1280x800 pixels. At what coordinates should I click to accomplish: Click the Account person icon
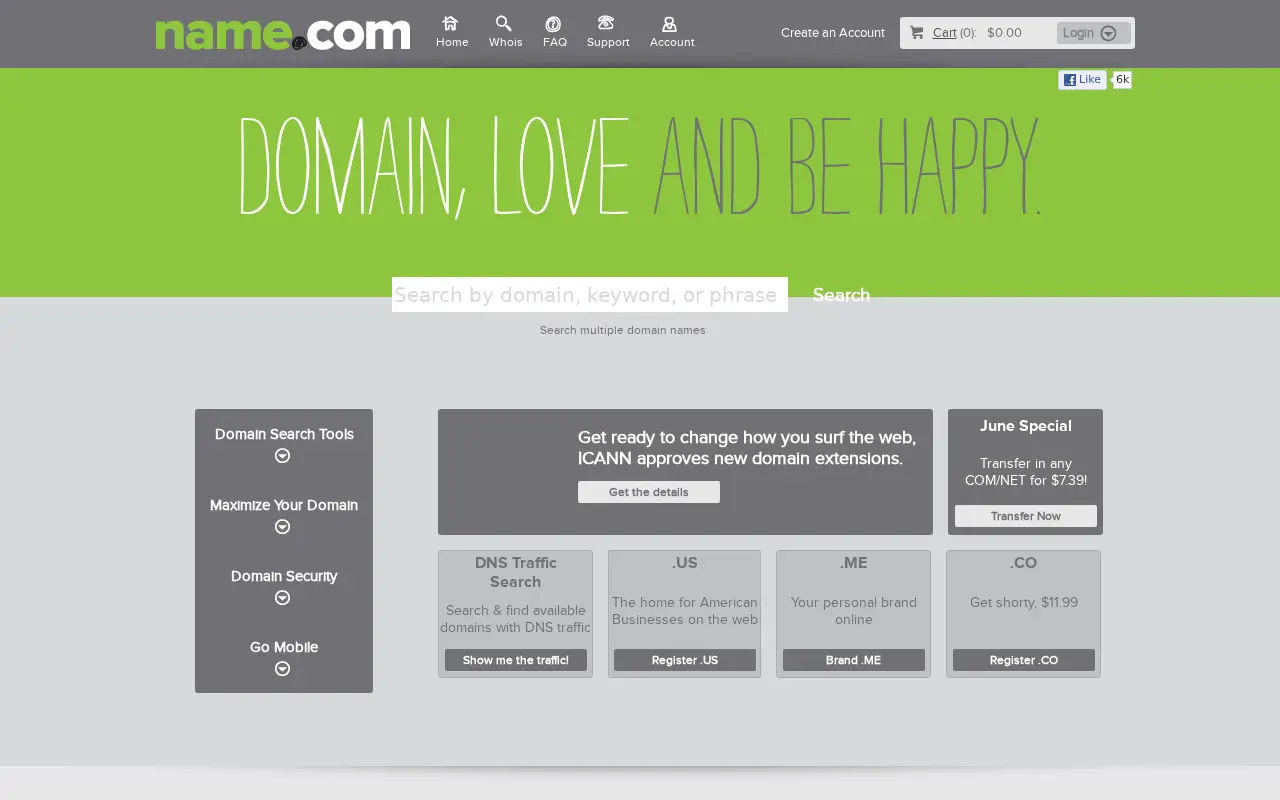[x=670, y=24]
